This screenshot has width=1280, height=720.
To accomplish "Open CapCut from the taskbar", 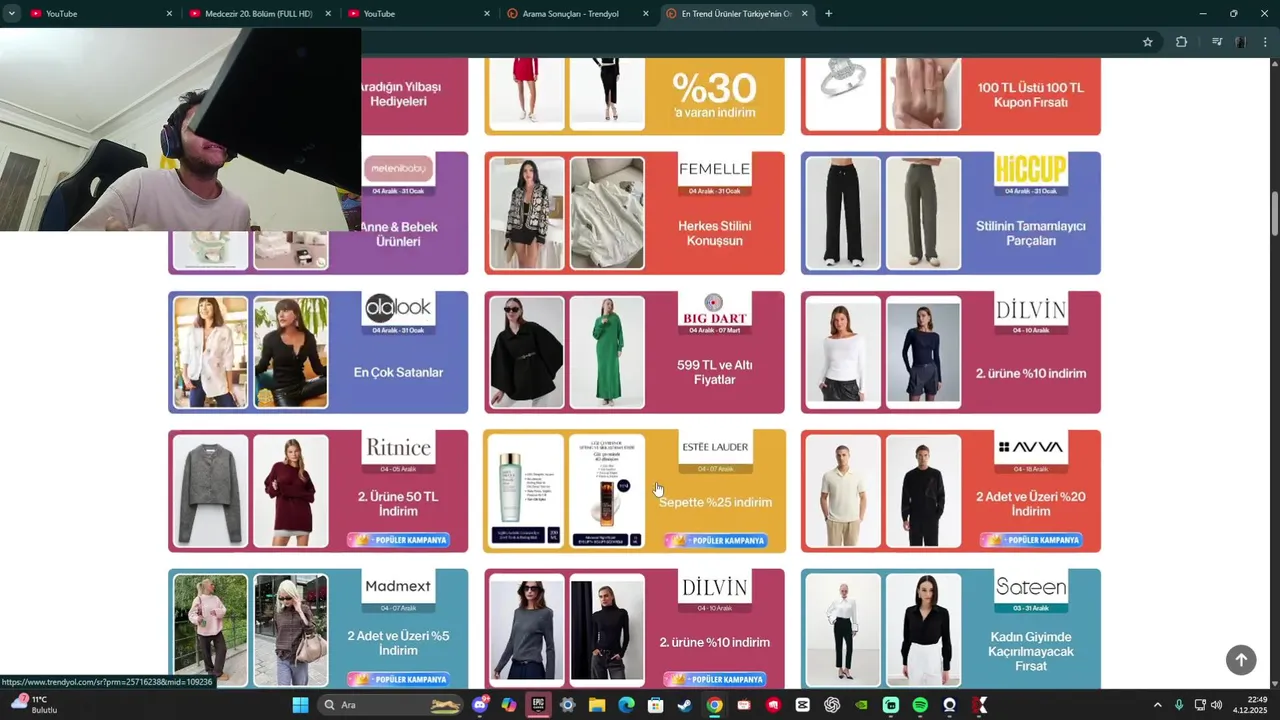I will [803, 705].
